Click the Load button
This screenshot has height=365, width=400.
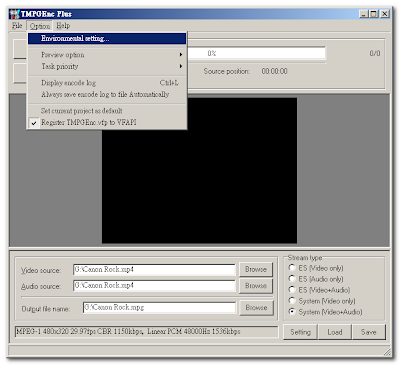pos(335,332)
